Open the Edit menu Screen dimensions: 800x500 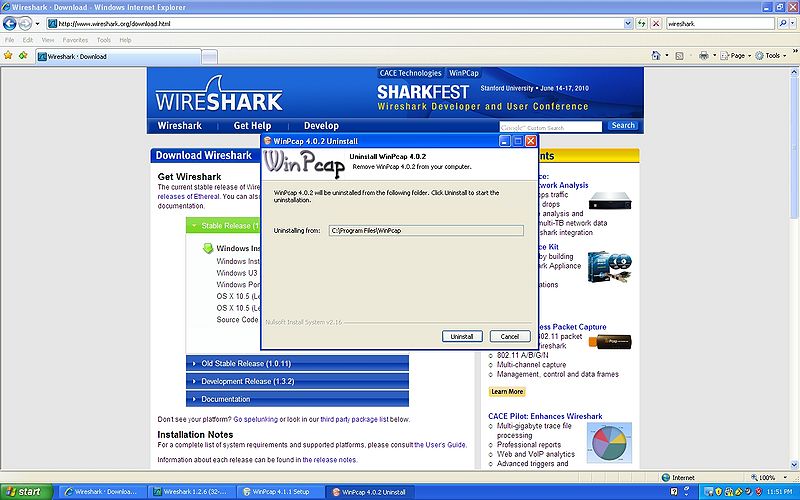click(x=28, y=40)
